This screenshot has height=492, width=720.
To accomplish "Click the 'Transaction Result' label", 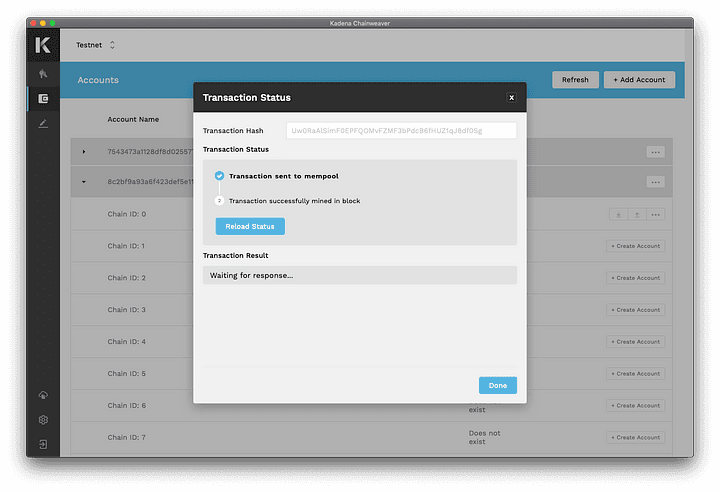I will coord(236,255).
